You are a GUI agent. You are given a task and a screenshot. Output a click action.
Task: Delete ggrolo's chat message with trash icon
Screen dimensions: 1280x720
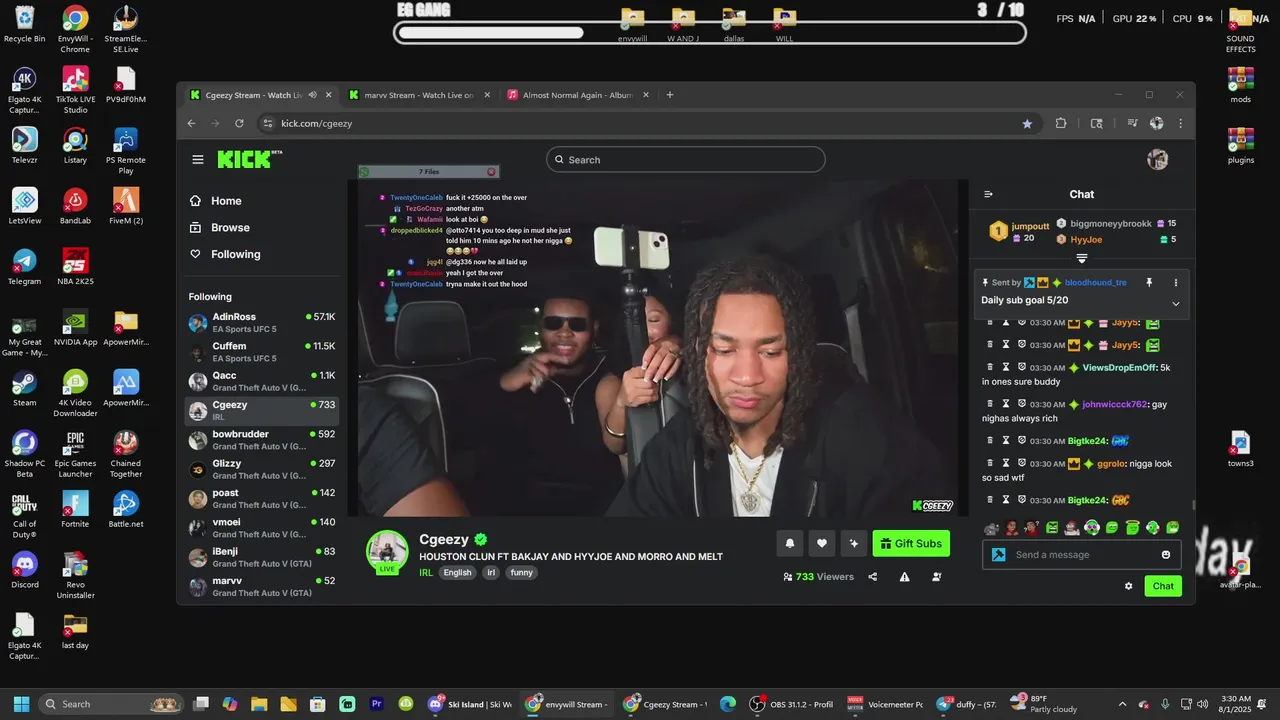[990, 463]
